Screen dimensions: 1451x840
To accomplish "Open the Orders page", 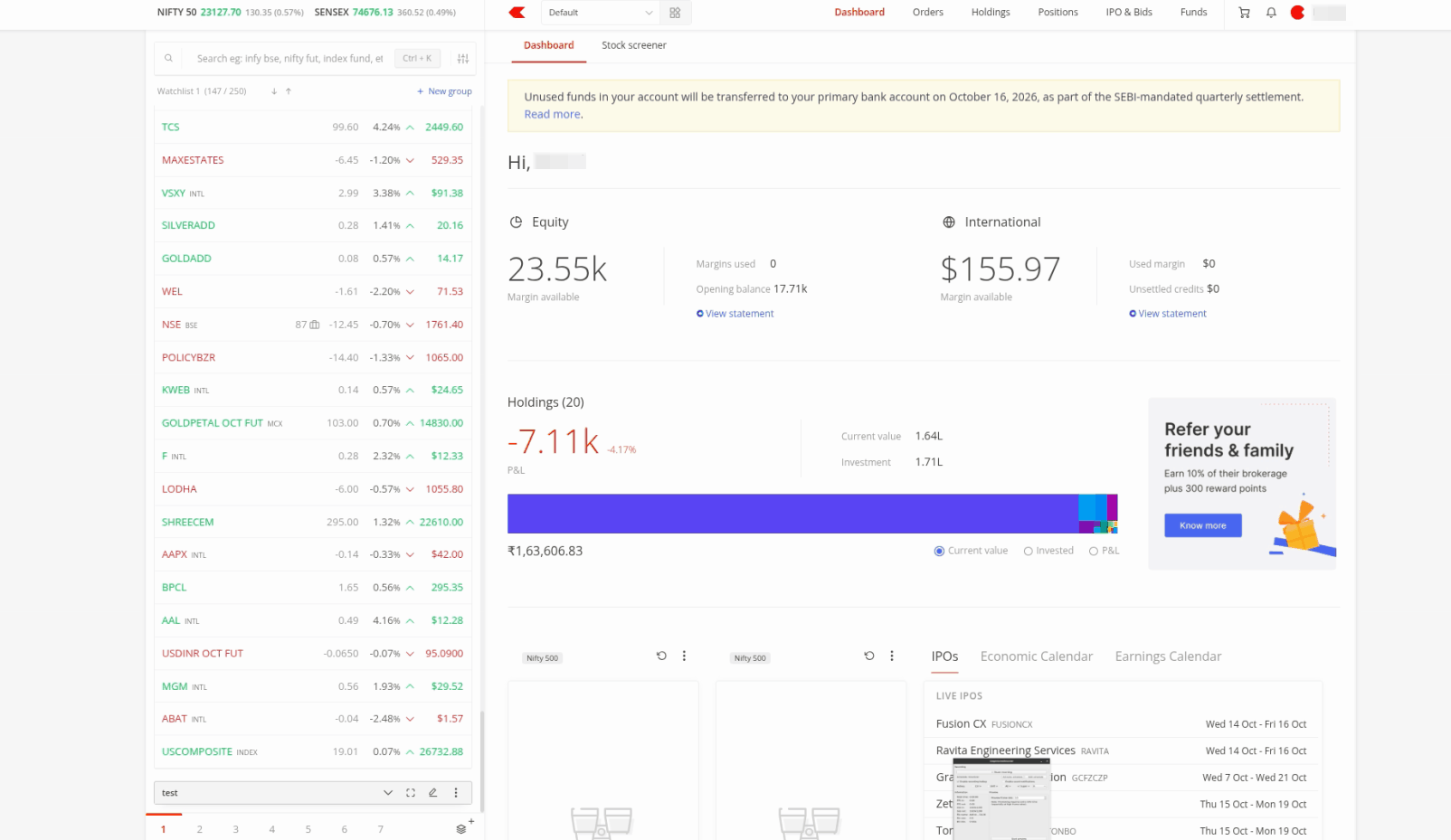I will [x=928, y=13].
